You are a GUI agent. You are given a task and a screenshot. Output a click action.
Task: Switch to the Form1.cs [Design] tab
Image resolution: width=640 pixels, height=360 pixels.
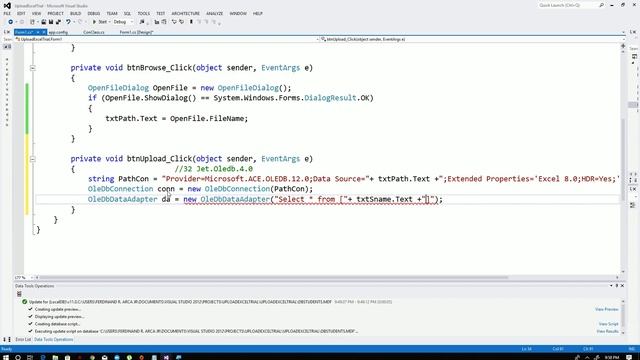[136, 32]
